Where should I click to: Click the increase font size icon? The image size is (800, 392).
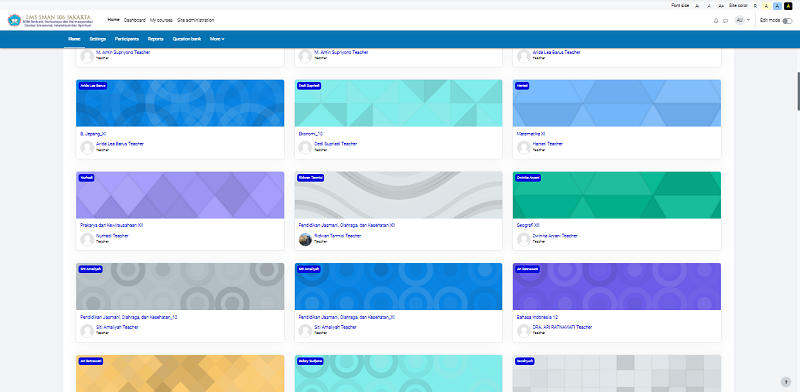[721, 6]
